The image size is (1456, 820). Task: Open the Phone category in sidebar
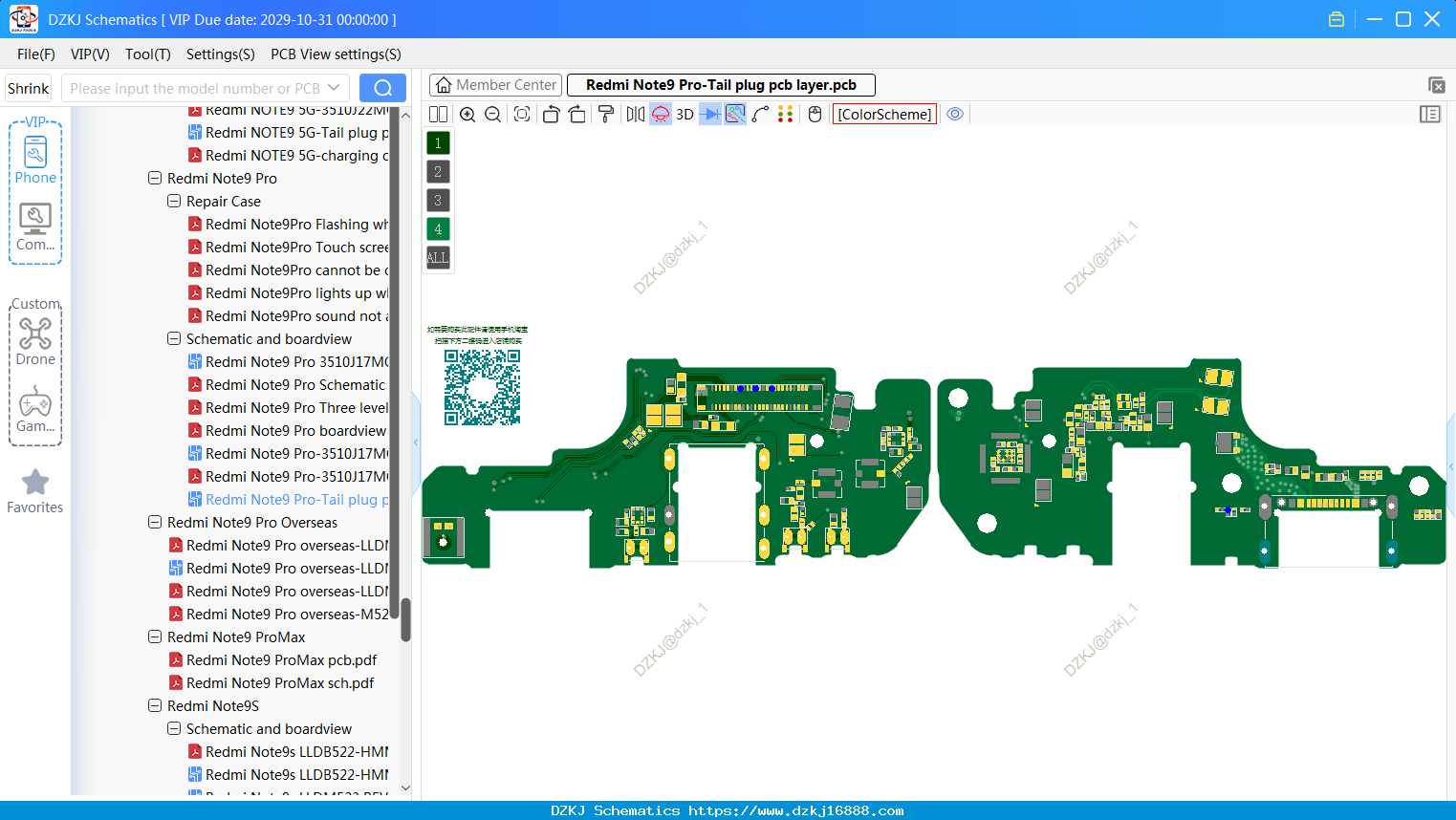pos(35,161)
